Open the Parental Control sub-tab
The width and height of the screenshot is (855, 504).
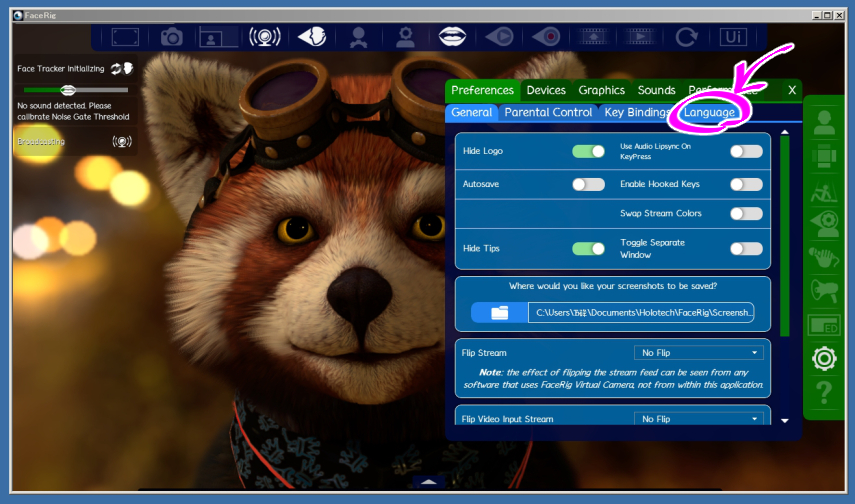coord(548,112)
